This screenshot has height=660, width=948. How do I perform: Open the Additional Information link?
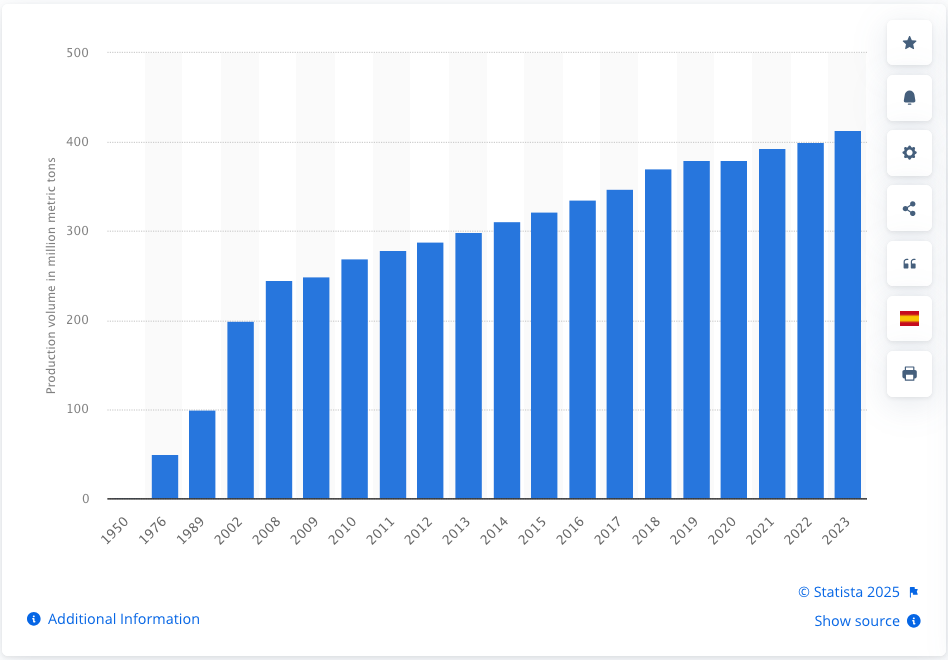(x=123, y=619)
